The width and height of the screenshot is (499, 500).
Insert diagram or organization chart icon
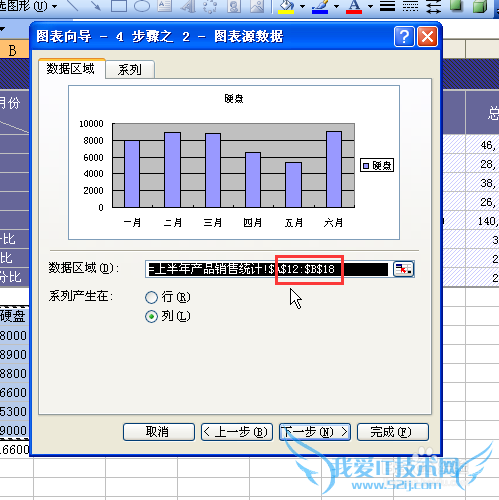pyautogui.click(x=210, y=6)
